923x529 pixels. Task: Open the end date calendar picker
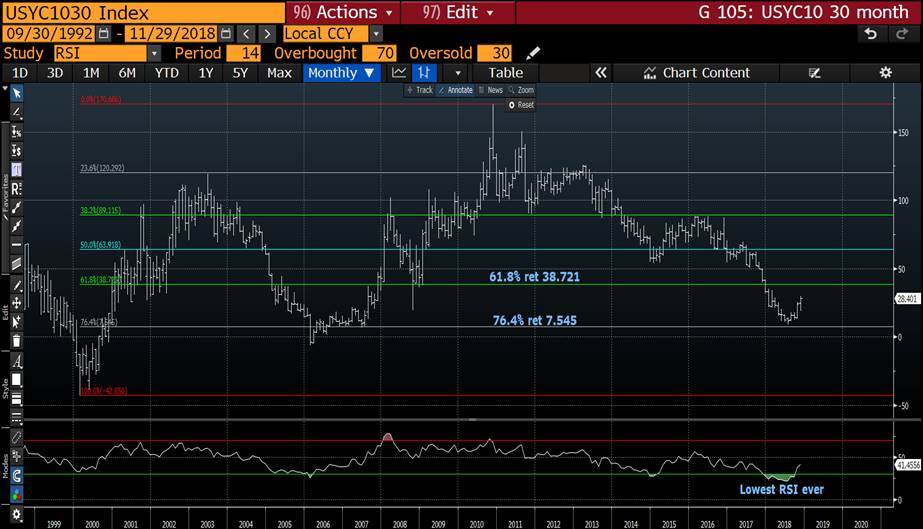225,34
